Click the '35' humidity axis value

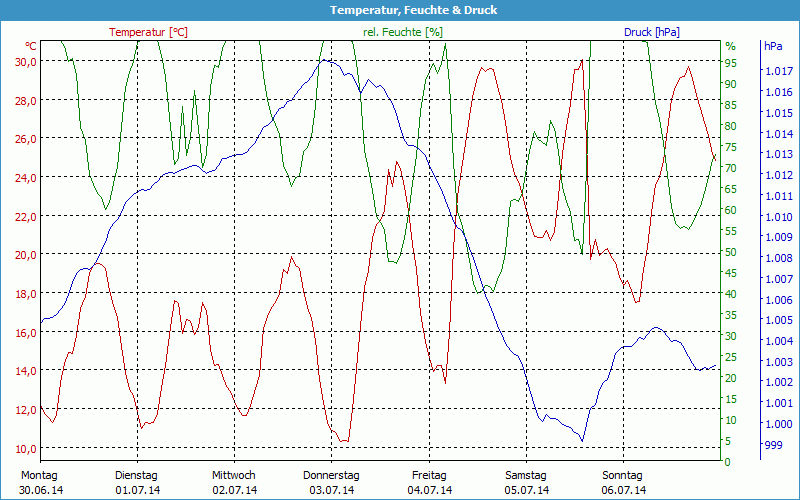pyautogui.click(x=731, y=315)
